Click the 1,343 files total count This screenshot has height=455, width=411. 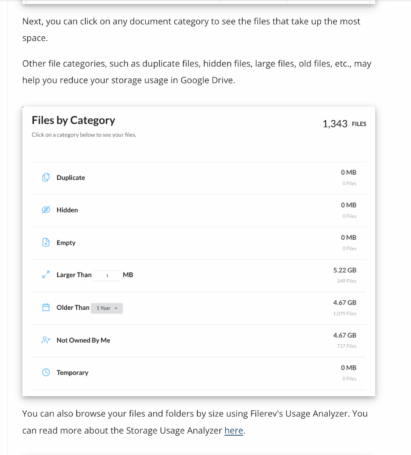coord(344,124)
